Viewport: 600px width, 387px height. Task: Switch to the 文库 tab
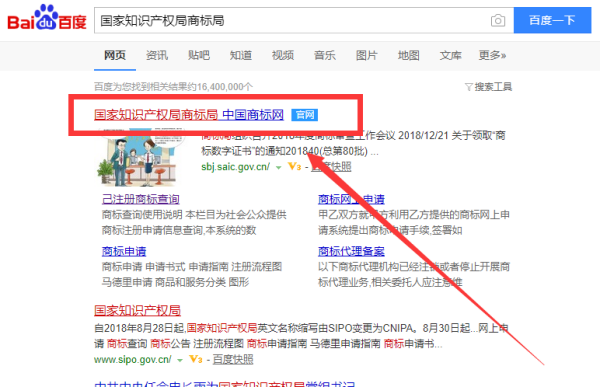(x=450, y=56)
